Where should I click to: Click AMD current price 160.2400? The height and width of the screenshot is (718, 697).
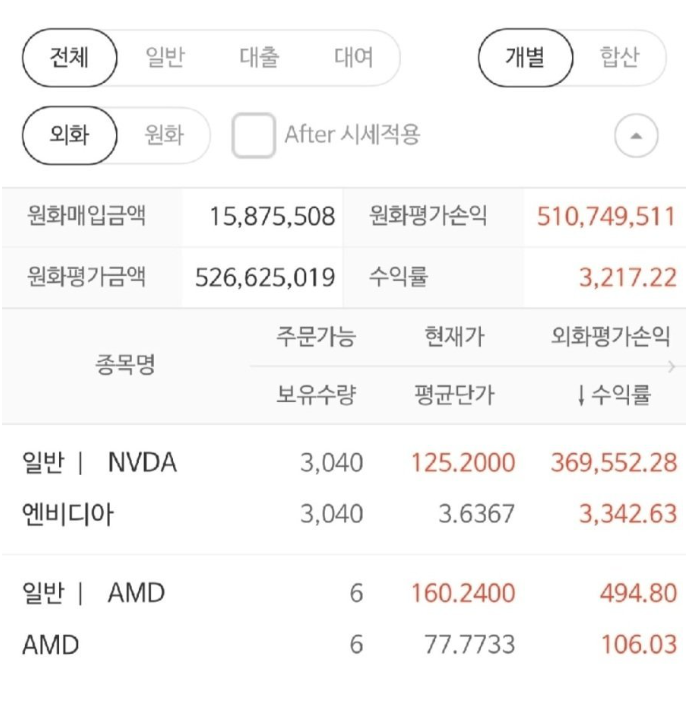[463, 593]
